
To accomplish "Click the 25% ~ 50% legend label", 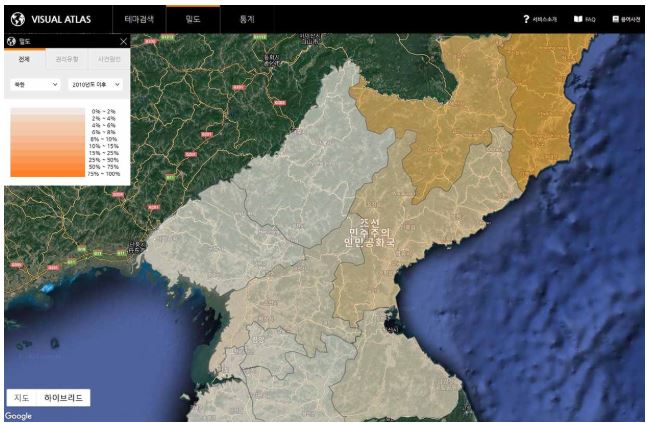I will tap(104, 160).
